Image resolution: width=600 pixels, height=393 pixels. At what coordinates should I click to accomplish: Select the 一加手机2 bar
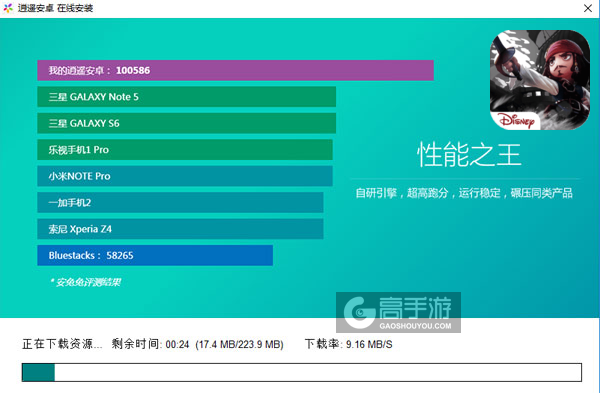(x=180, y=202)
